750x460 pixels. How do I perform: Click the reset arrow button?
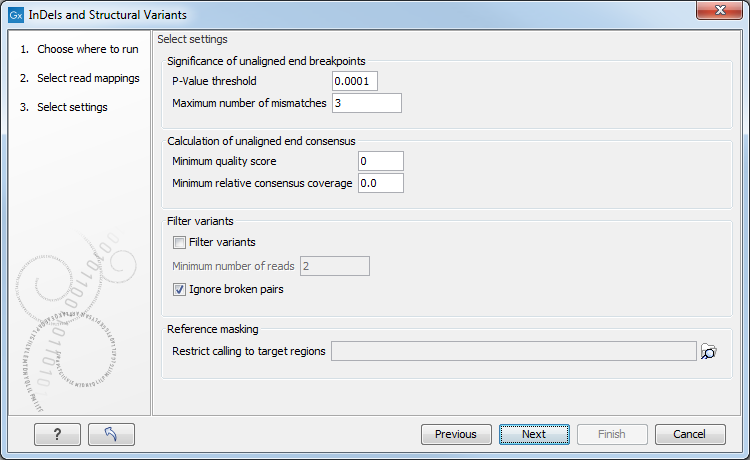click(x=111, y=434)
